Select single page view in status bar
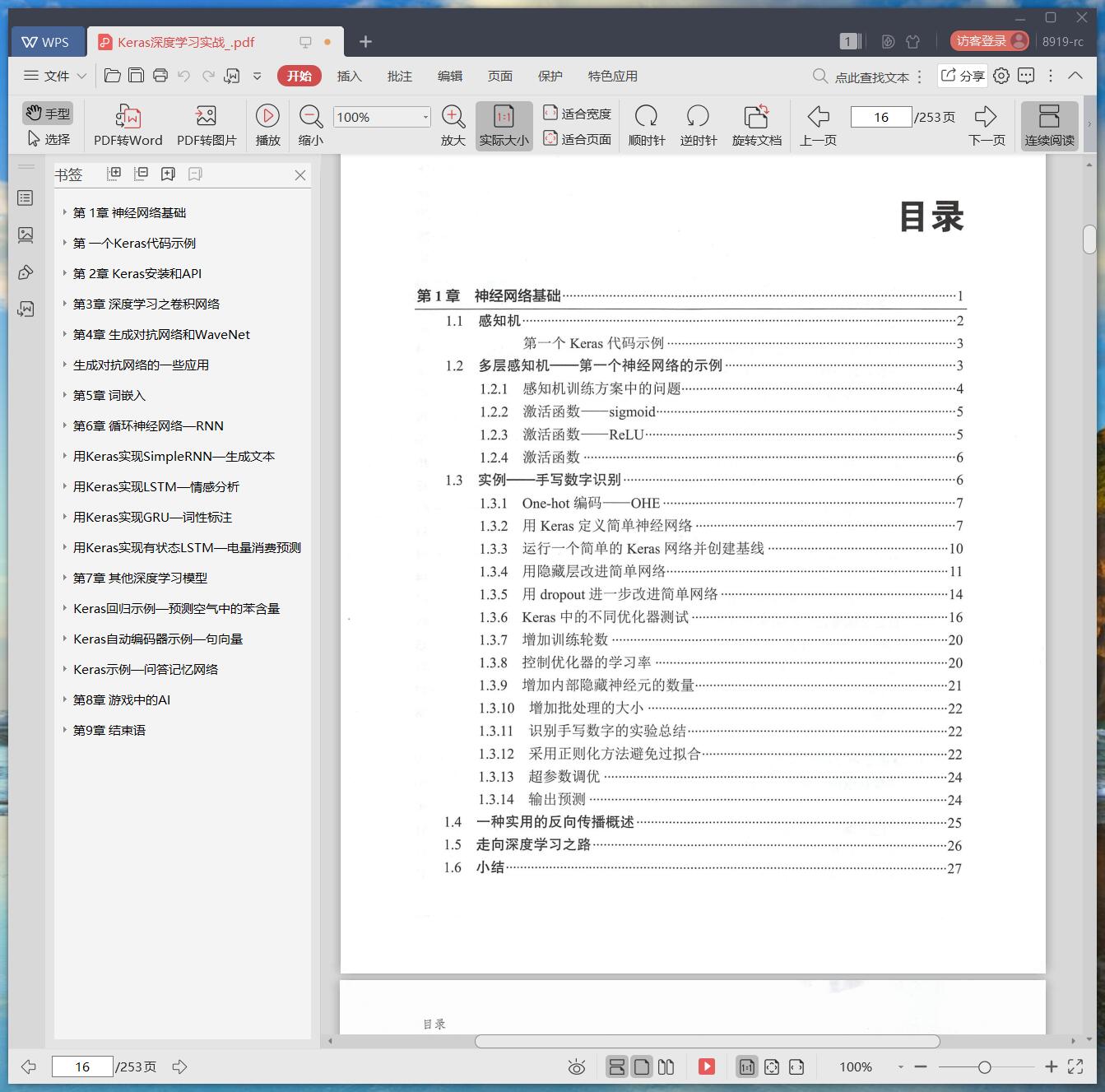Viewport: 1105px width, 1092px height. pyautogui.click(x=643, y=1066)
